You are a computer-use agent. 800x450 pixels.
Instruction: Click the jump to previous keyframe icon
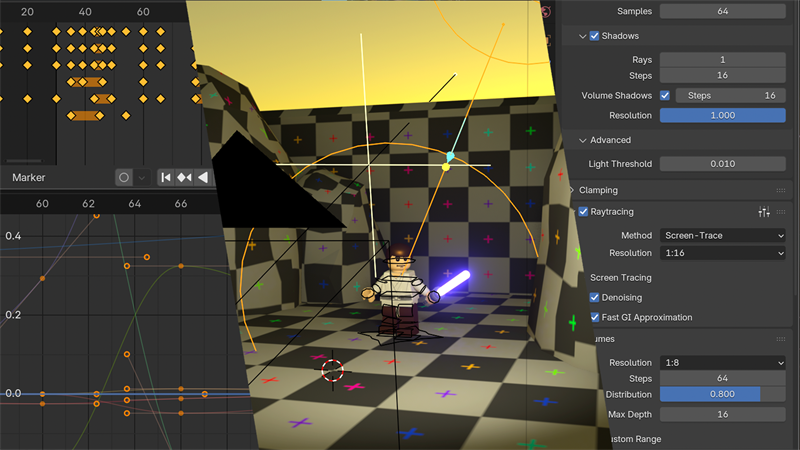184,177
